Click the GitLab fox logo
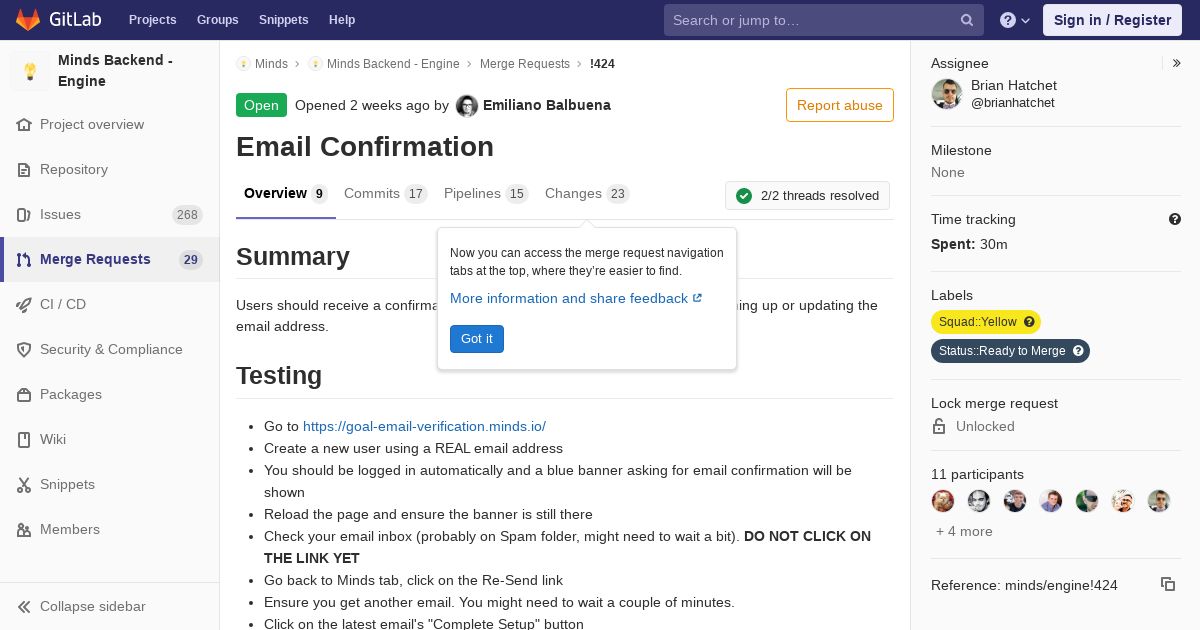 [28, 19]
